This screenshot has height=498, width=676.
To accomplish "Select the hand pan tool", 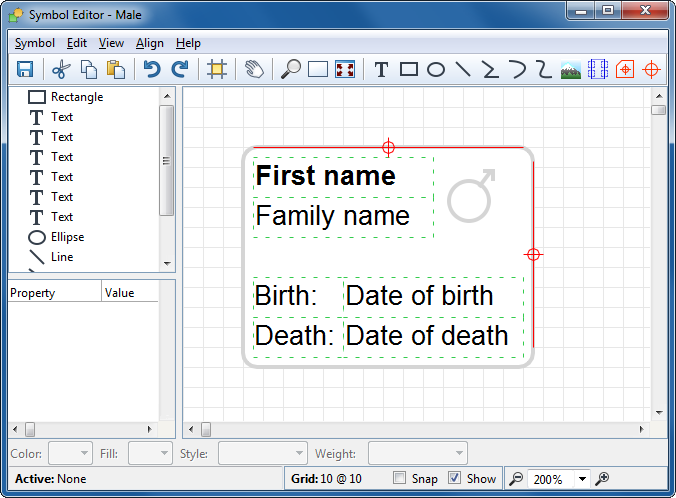I will [254, 69].
